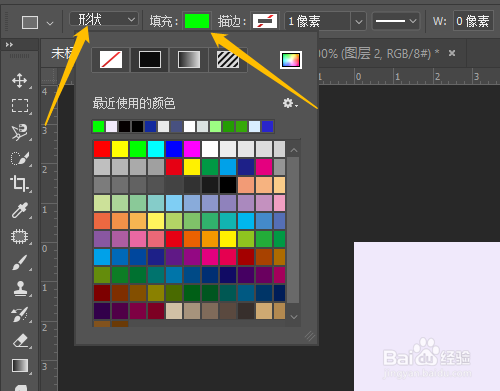
Task: Set fill type to gradient
Action: 189,60
